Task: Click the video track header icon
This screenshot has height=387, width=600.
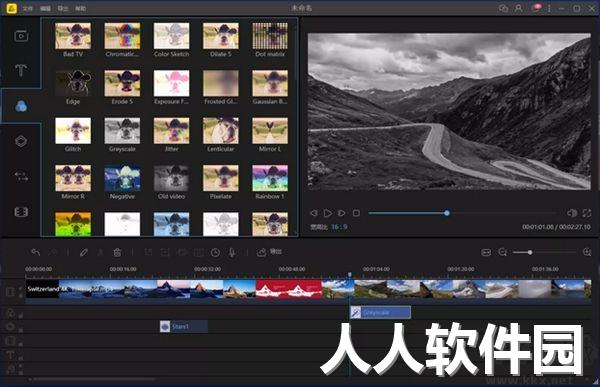Action: (10, 292)
